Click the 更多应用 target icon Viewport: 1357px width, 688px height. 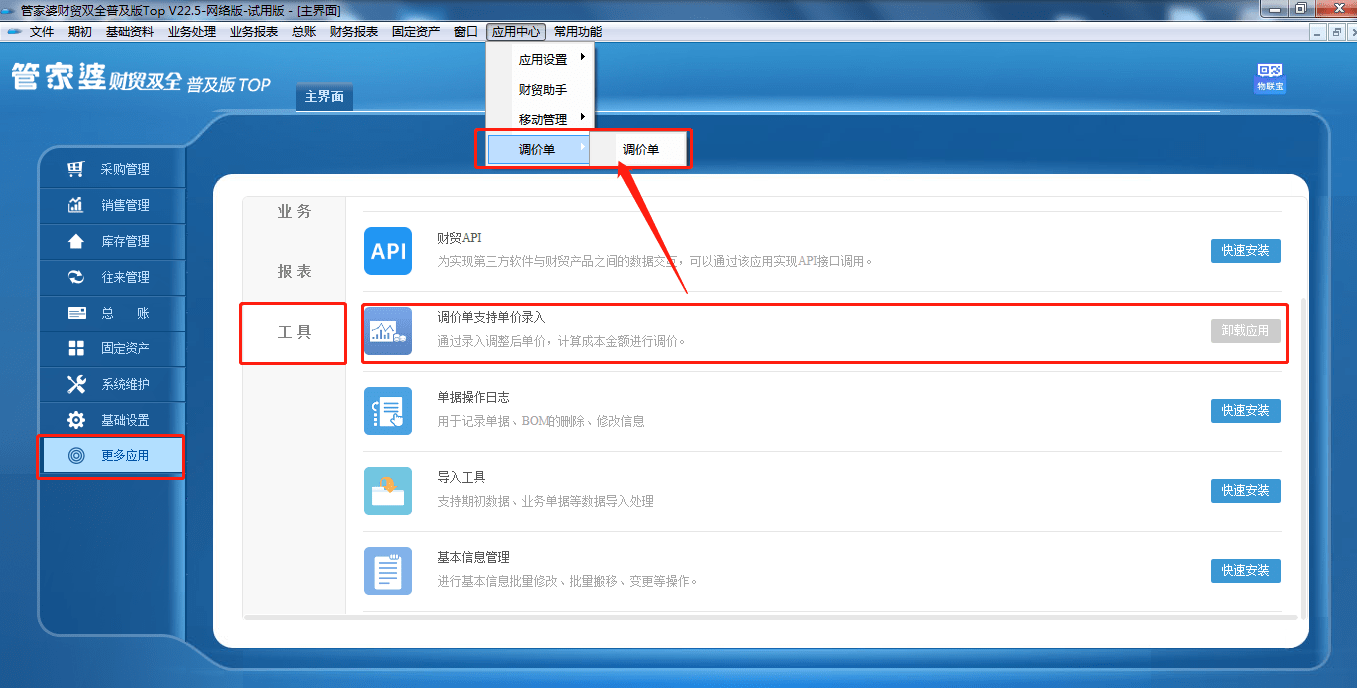(76, 456)
